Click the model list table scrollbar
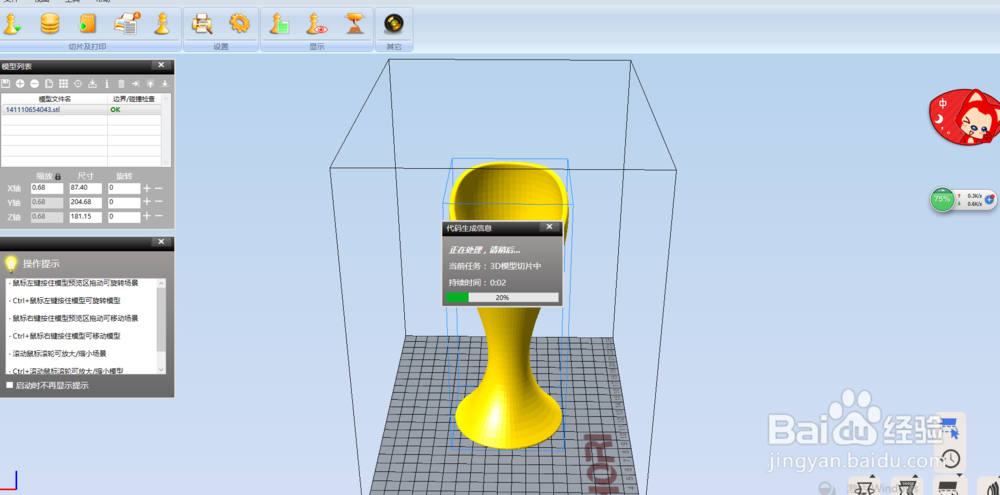This screenshot has width=1000, height=495. coord(166,130)
